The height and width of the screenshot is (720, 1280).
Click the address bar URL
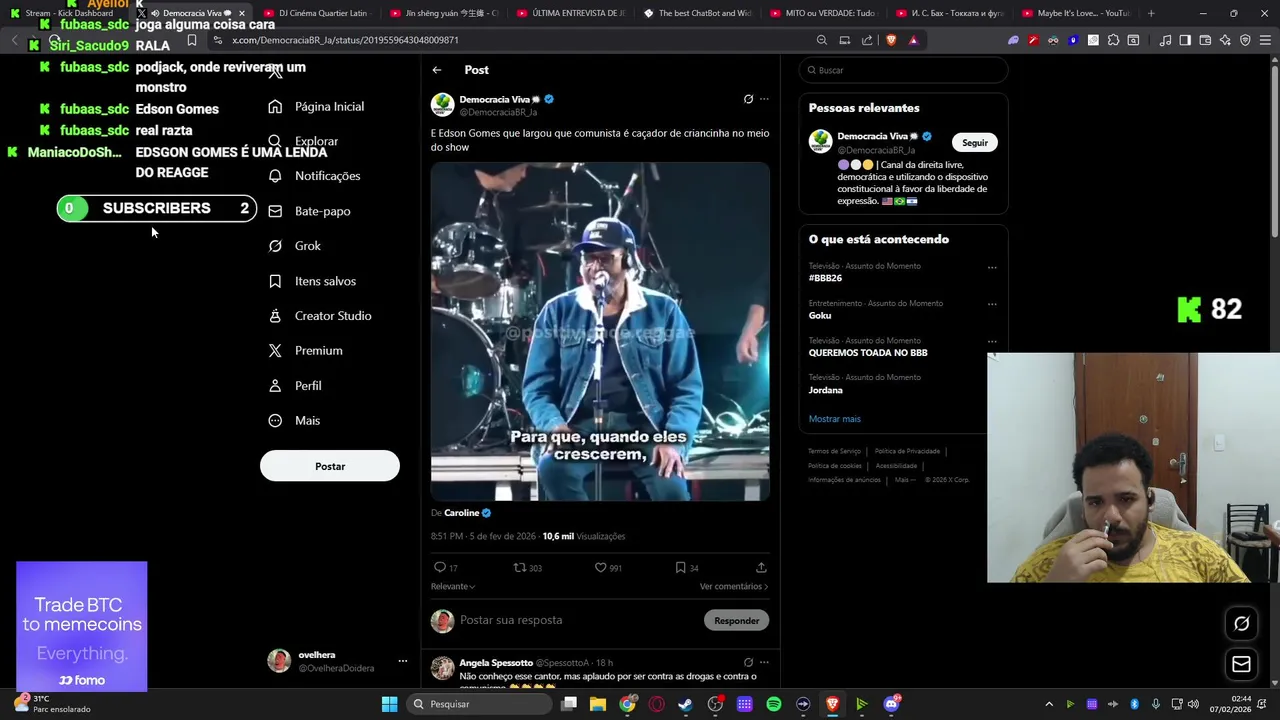tap(345, 40)
